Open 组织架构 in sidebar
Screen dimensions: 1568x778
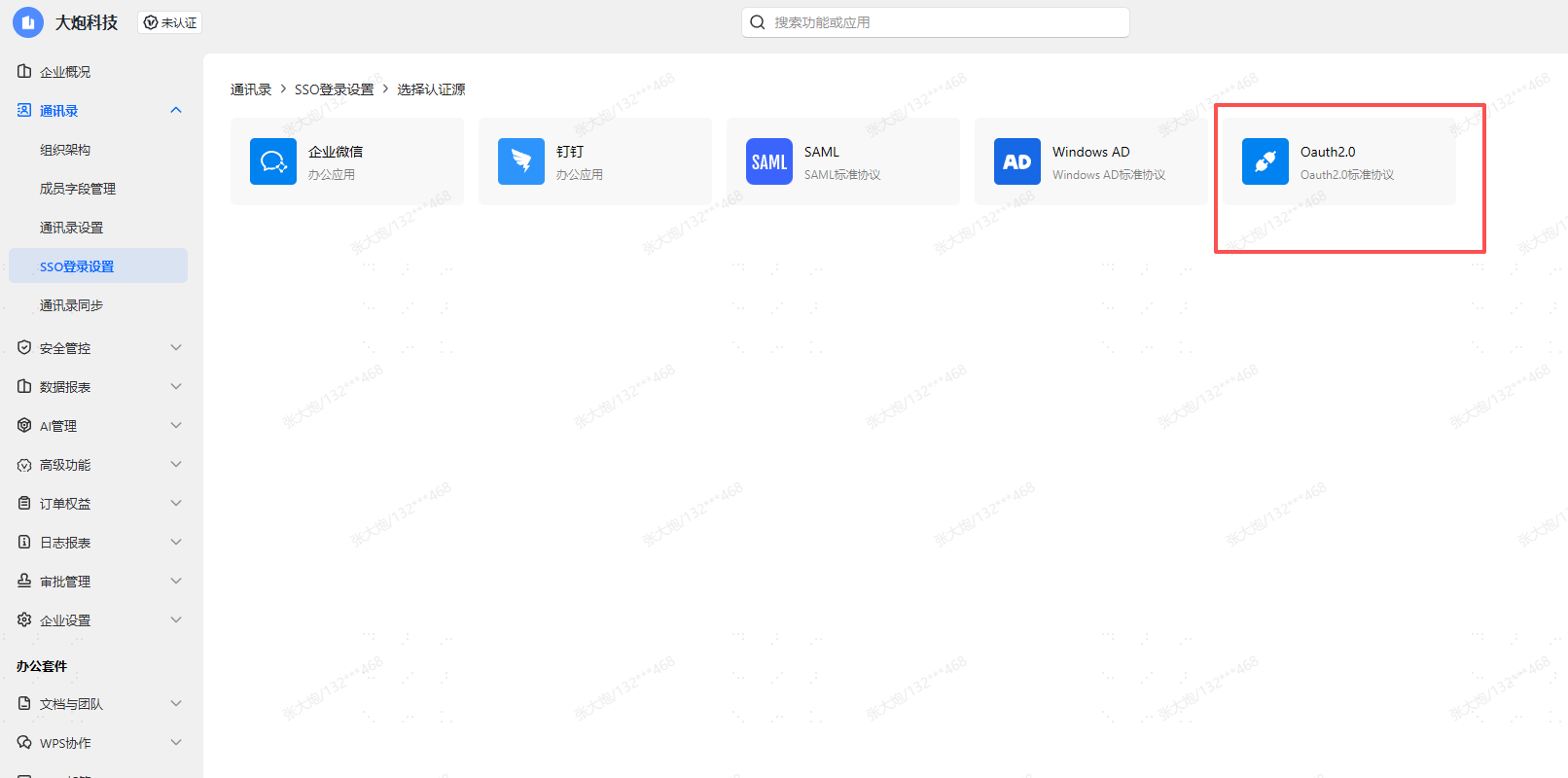click(x=65, y=150)
